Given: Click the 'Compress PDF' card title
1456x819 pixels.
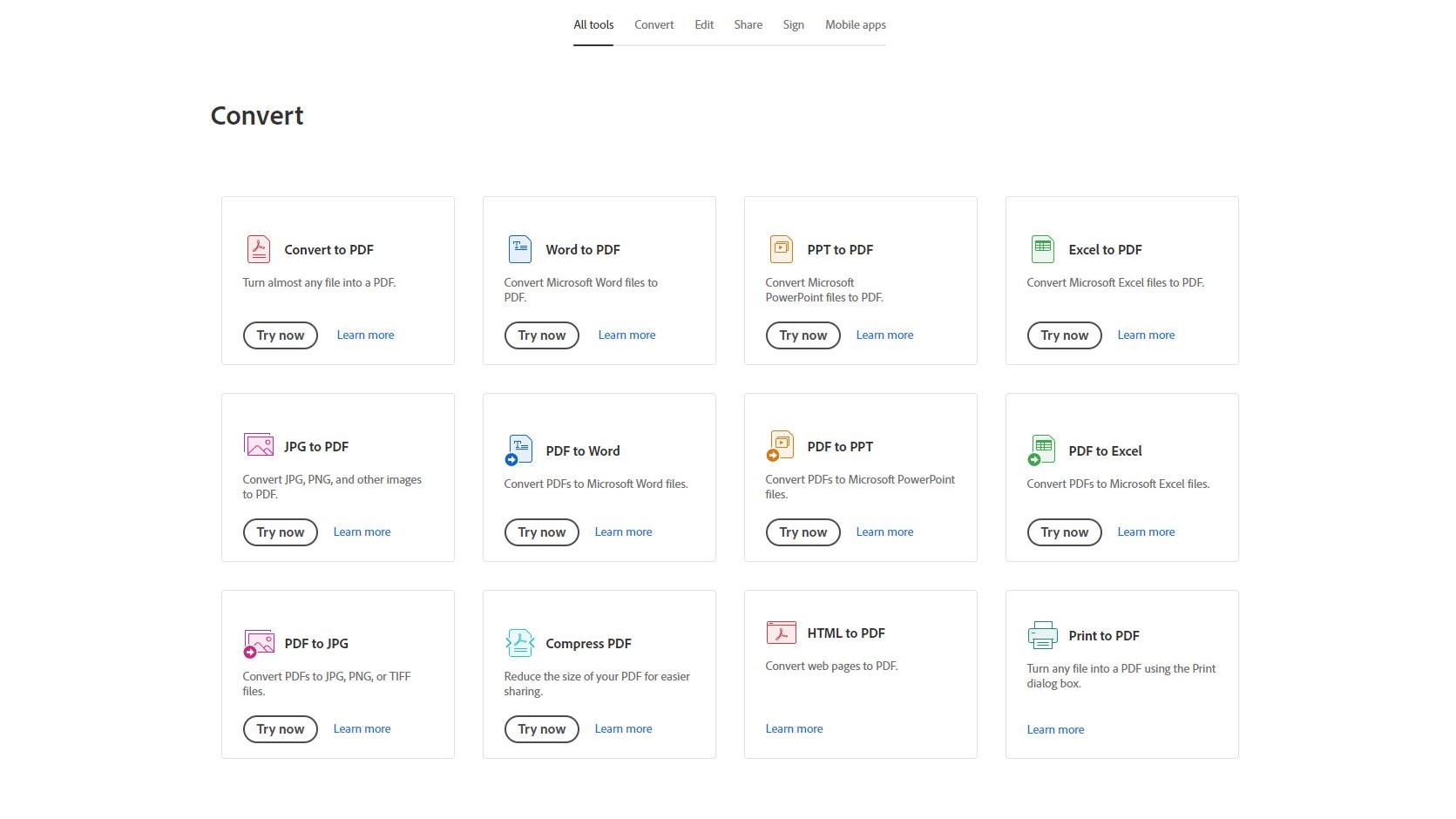Looking at the screenshot, I should coord(588,643).
